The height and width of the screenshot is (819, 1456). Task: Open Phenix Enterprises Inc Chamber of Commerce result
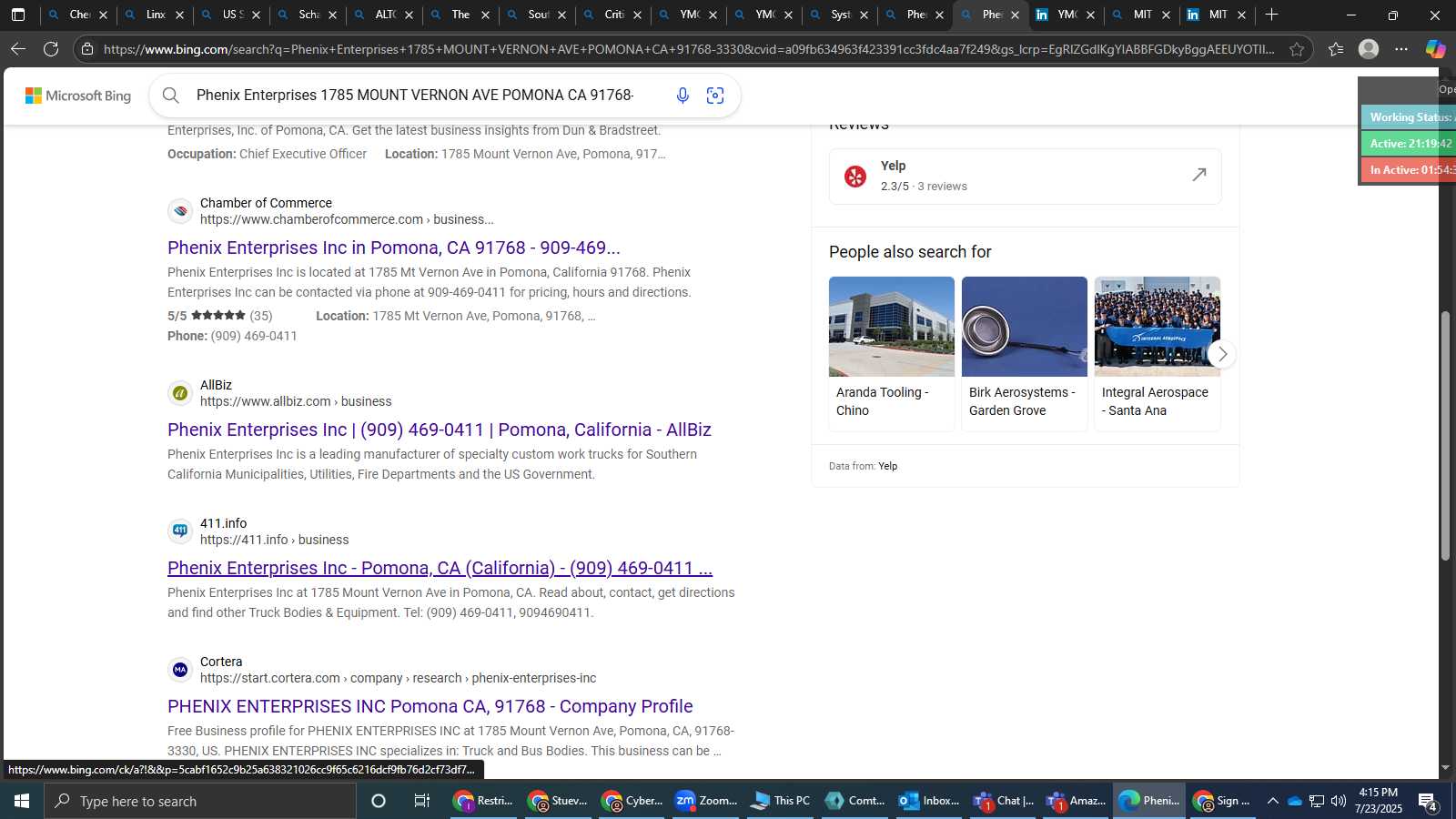pos(394,248)
